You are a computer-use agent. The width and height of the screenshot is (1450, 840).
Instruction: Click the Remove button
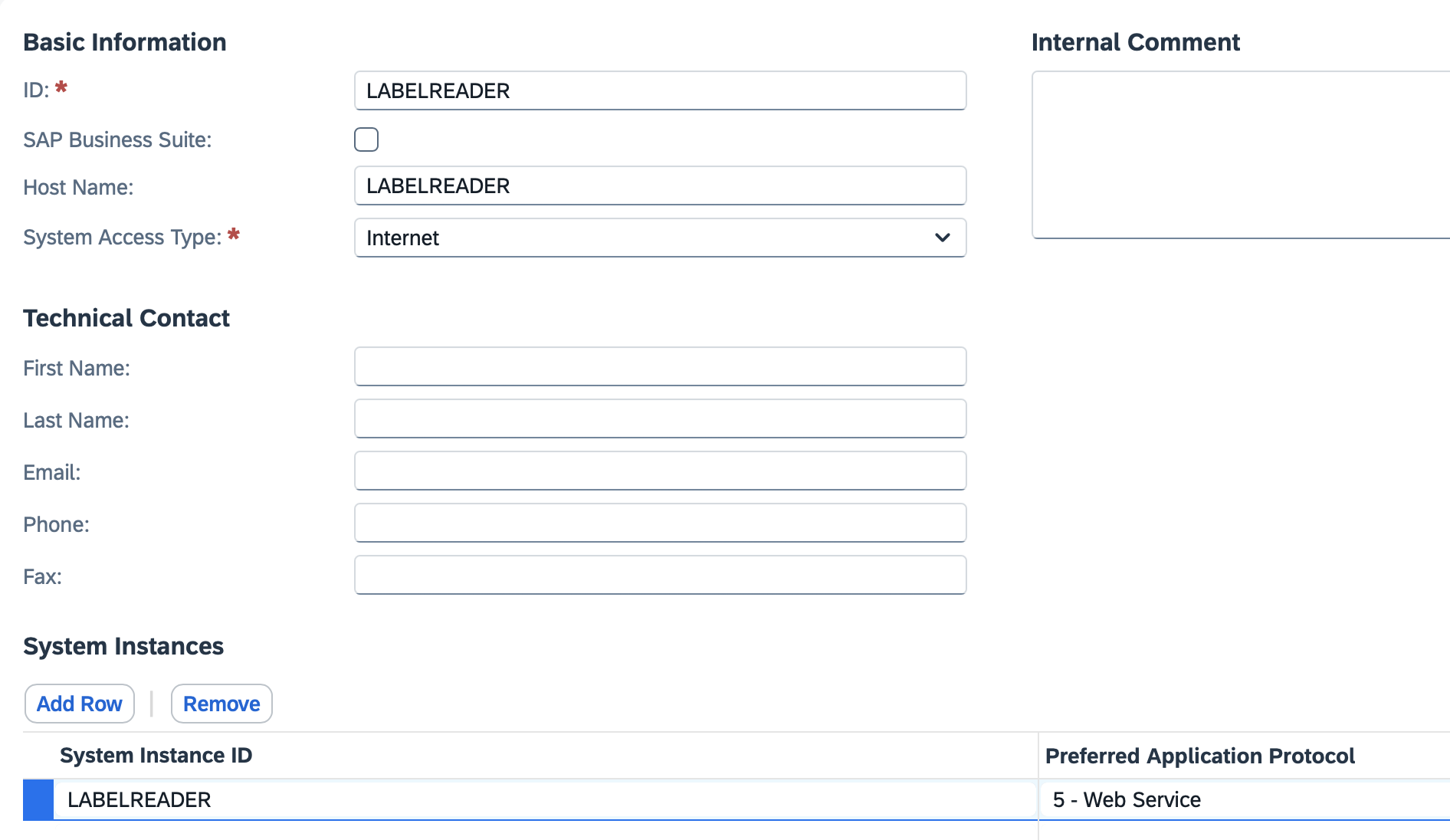tap(221, 703)
